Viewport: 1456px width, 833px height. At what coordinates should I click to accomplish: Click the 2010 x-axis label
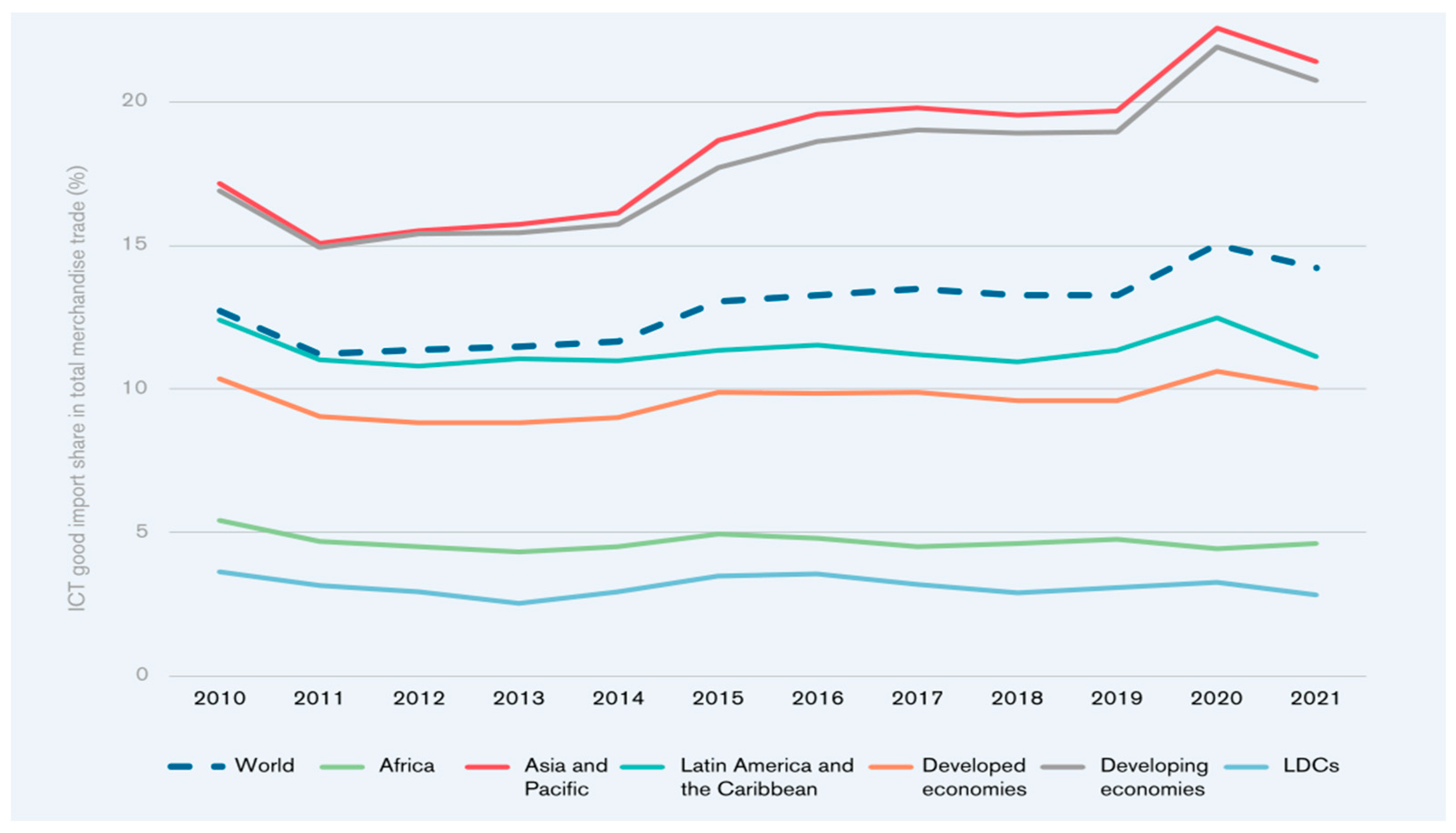(220, 699)
